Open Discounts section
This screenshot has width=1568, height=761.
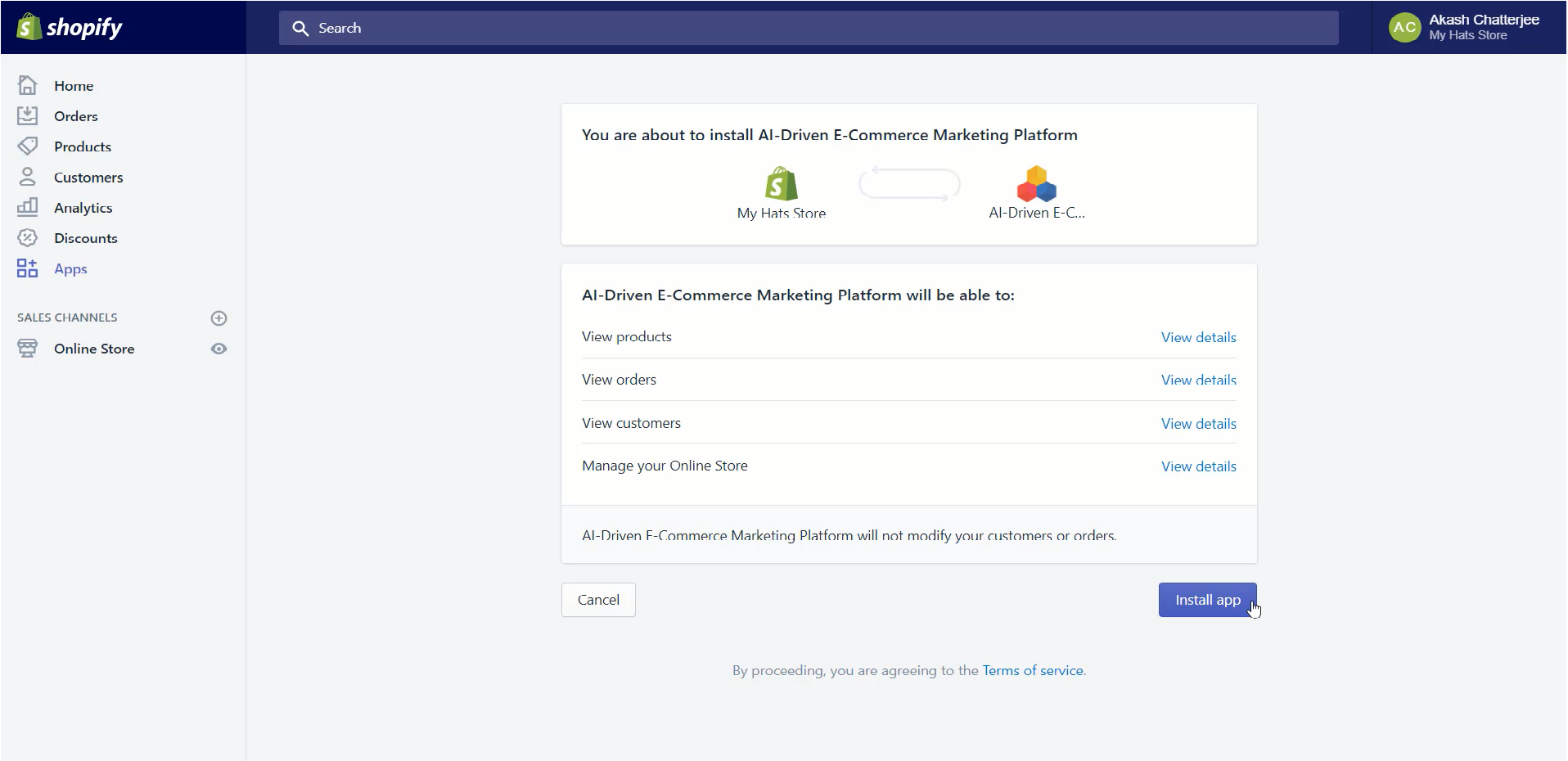tap(86, 238)
